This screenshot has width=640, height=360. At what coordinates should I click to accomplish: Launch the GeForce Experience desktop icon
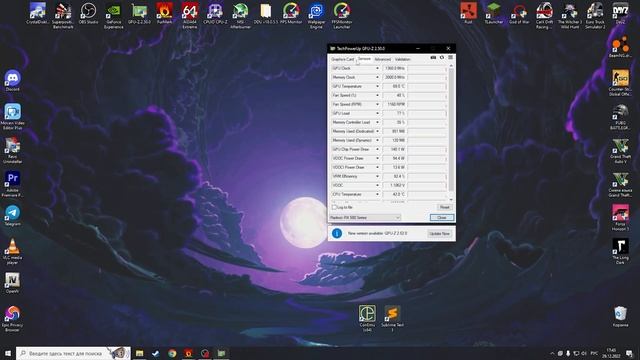(113, 16)
